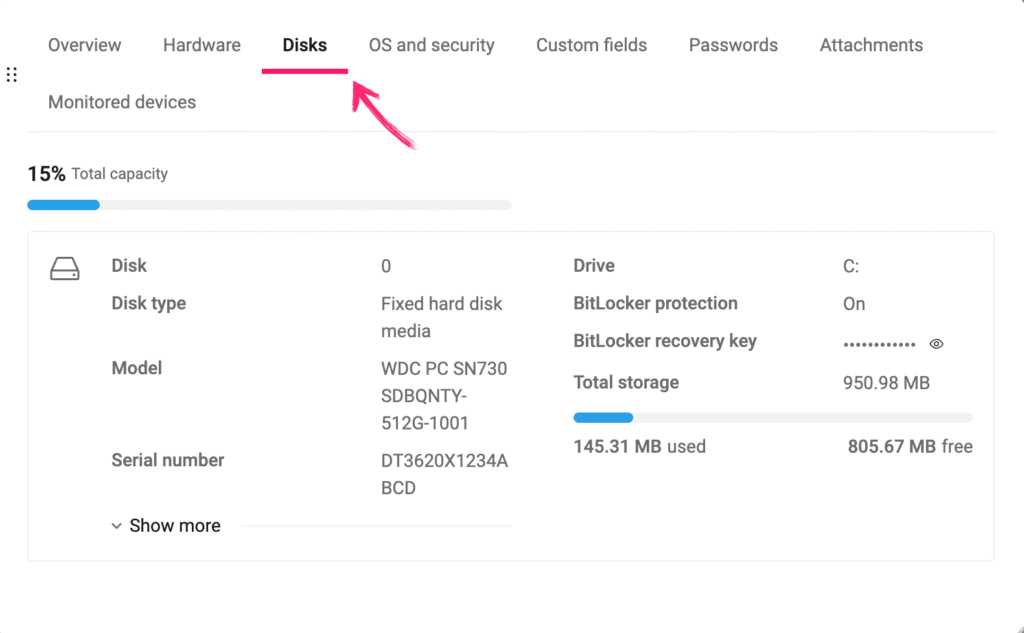
Task: Click the WDC PC SN730 model value
Action: pos(444,395)
